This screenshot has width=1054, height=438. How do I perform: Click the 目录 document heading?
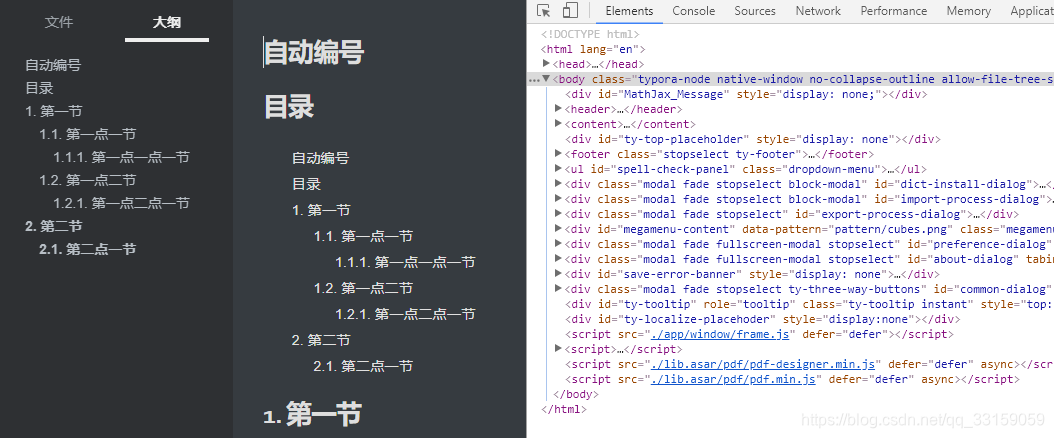pyautogui.click(x=288, y=107)
